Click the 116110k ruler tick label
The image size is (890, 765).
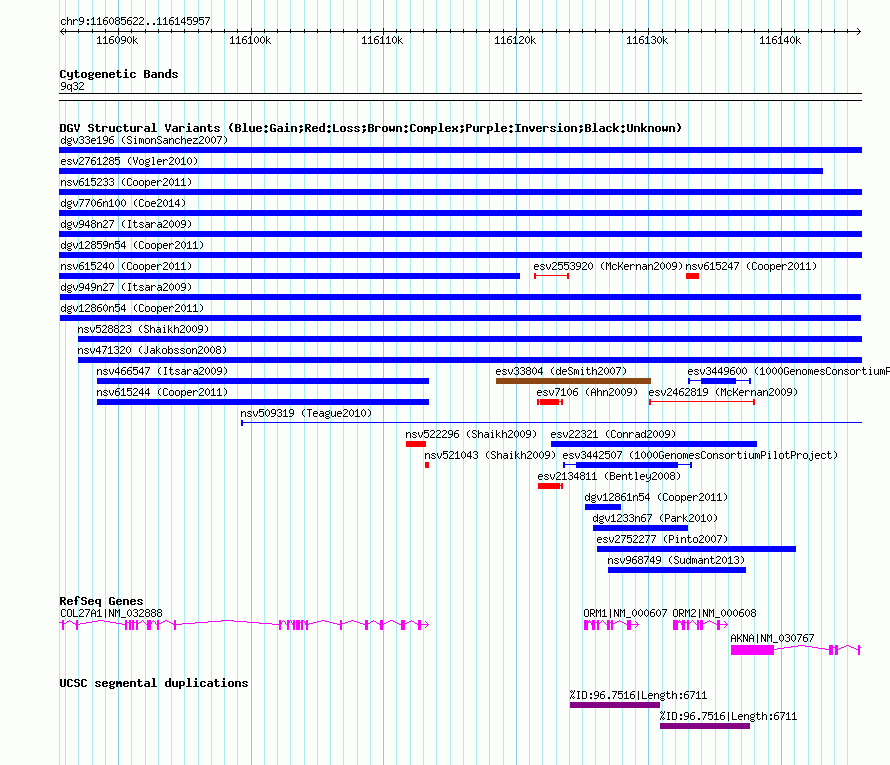click(x=382, y=40)
